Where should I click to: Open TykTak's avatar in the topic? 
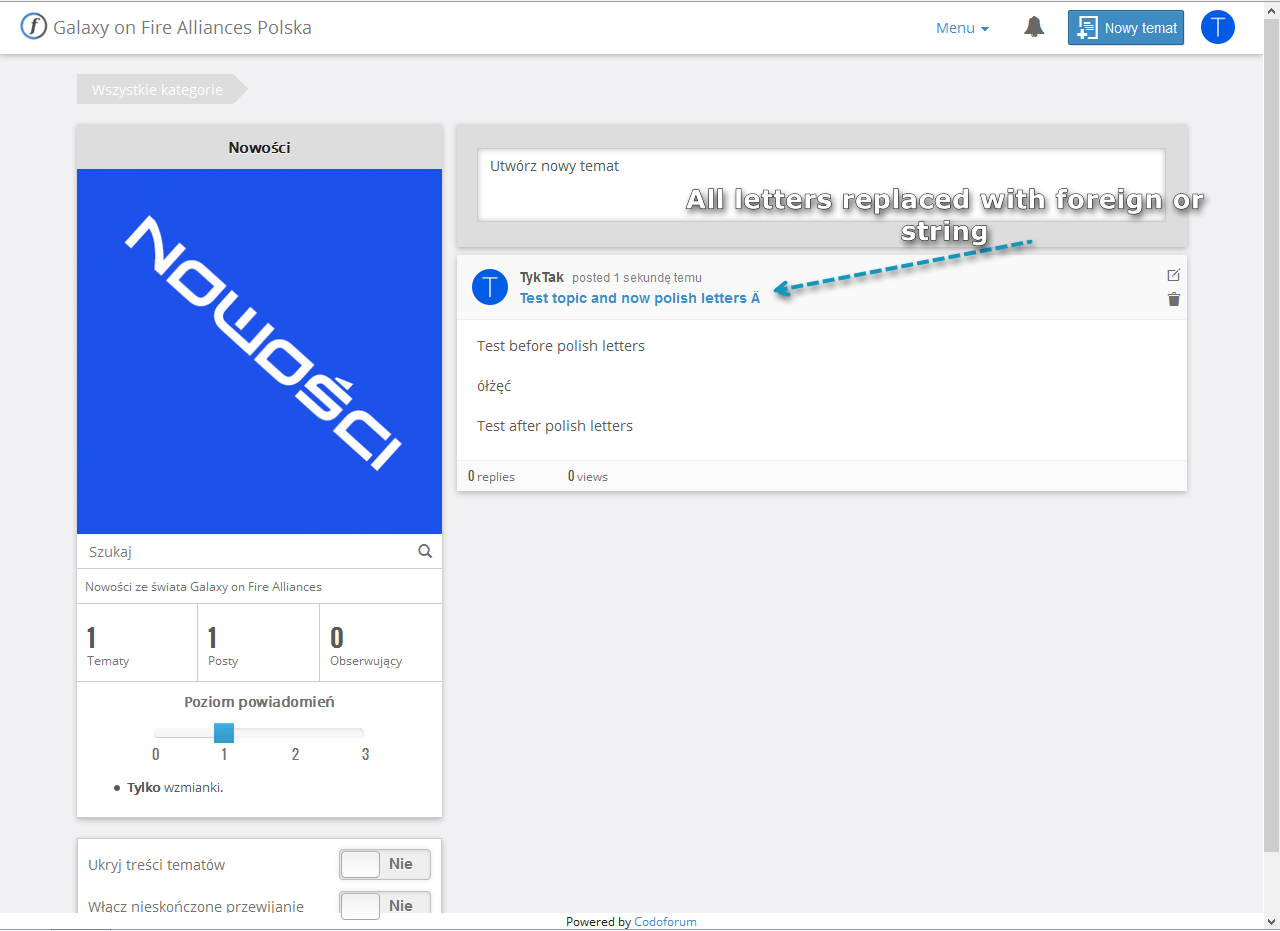(x=489, y=287)
